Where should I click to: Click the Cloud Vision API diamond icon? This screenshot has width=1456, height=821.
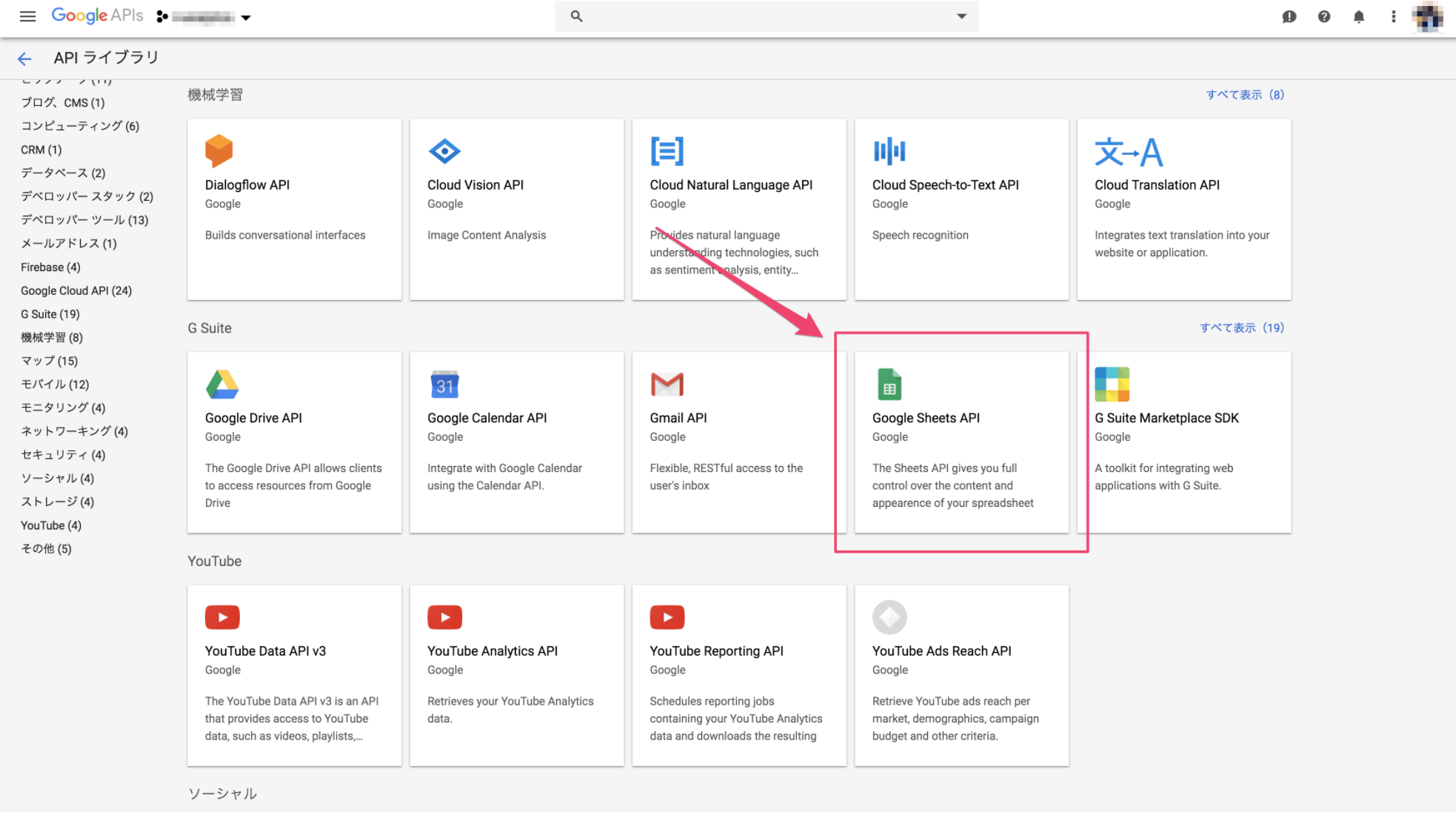444,151
